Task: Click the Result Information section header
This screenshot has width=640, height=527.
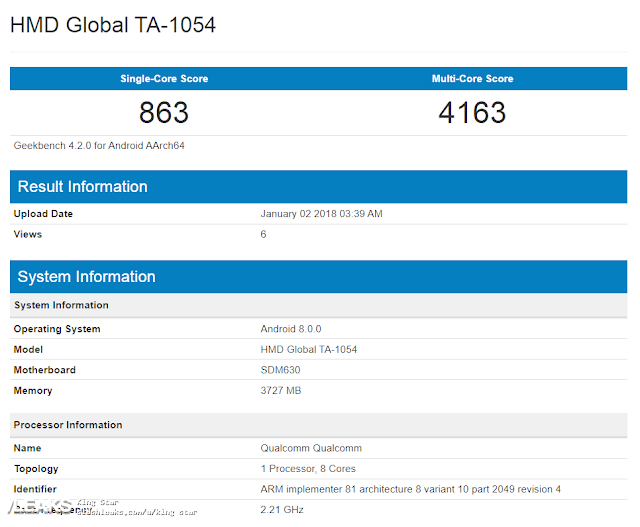Action: click(318, 187)
